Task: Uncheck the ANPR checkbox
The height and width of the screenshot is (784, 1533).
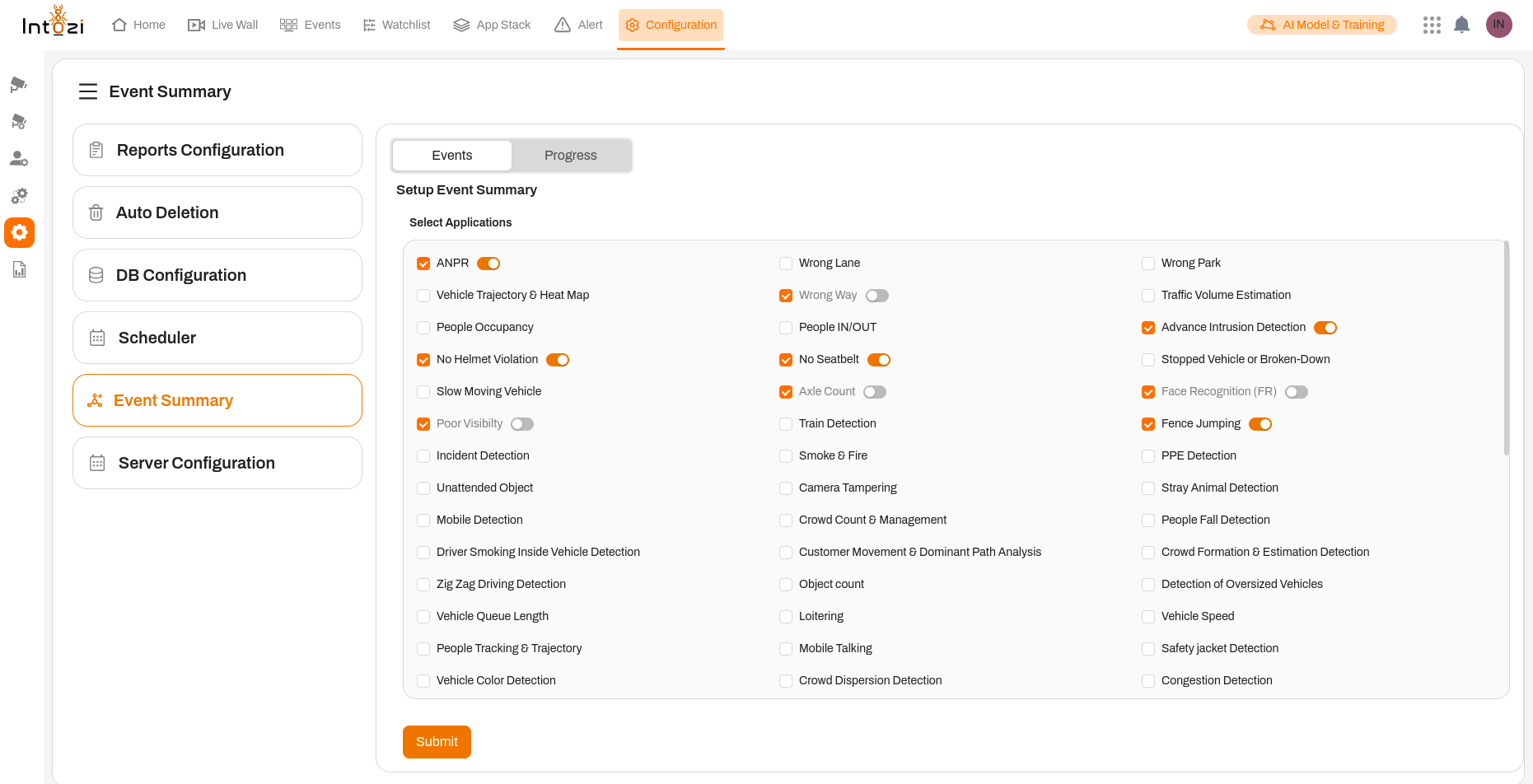Action: click(423, 264)
